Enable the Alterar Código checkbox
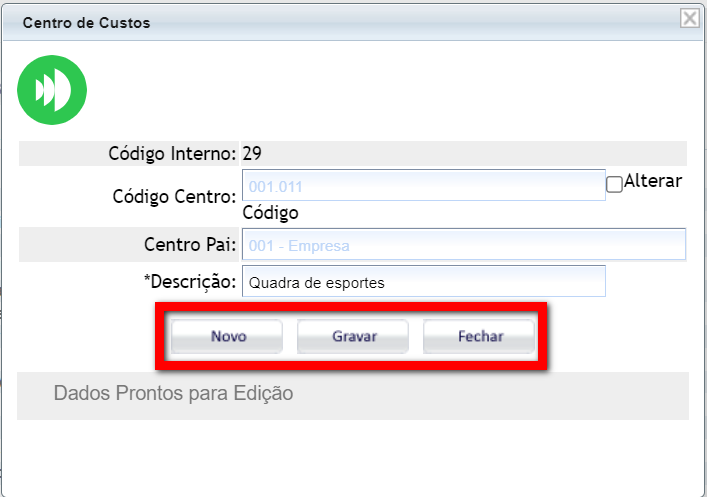The width and height of the screenshot is (707, 497). [615, 185]
